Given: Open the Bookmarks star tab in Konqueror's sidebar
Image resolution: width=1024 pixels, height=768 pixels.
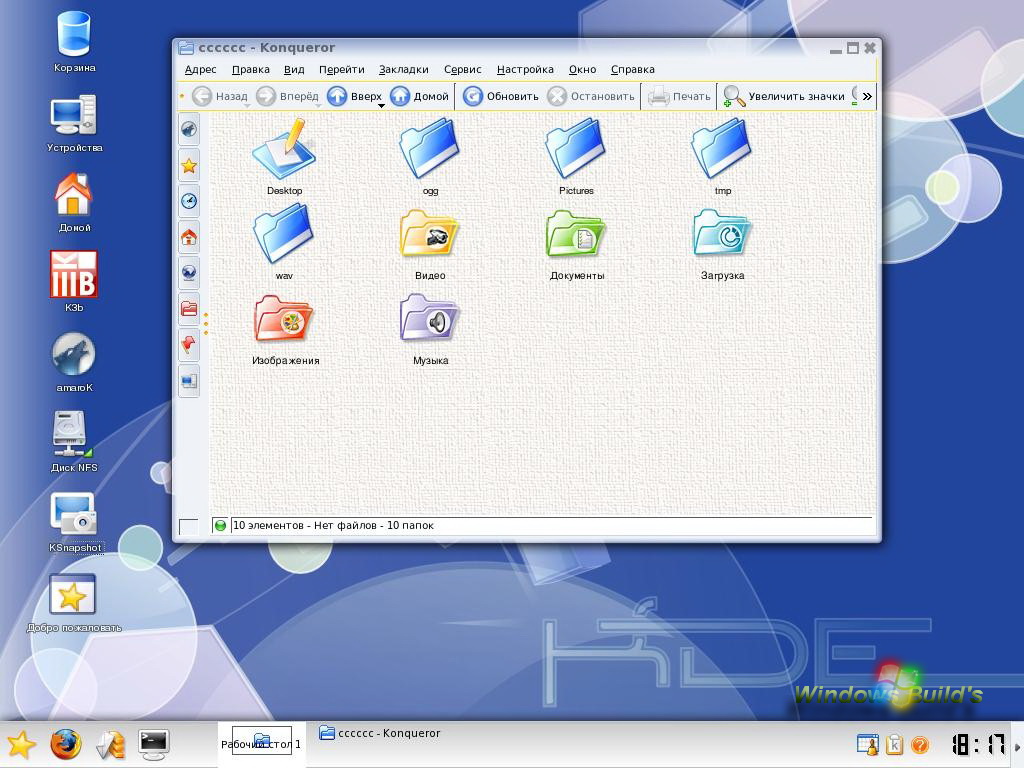Looking at the screenshot, I should pos(189,166).
